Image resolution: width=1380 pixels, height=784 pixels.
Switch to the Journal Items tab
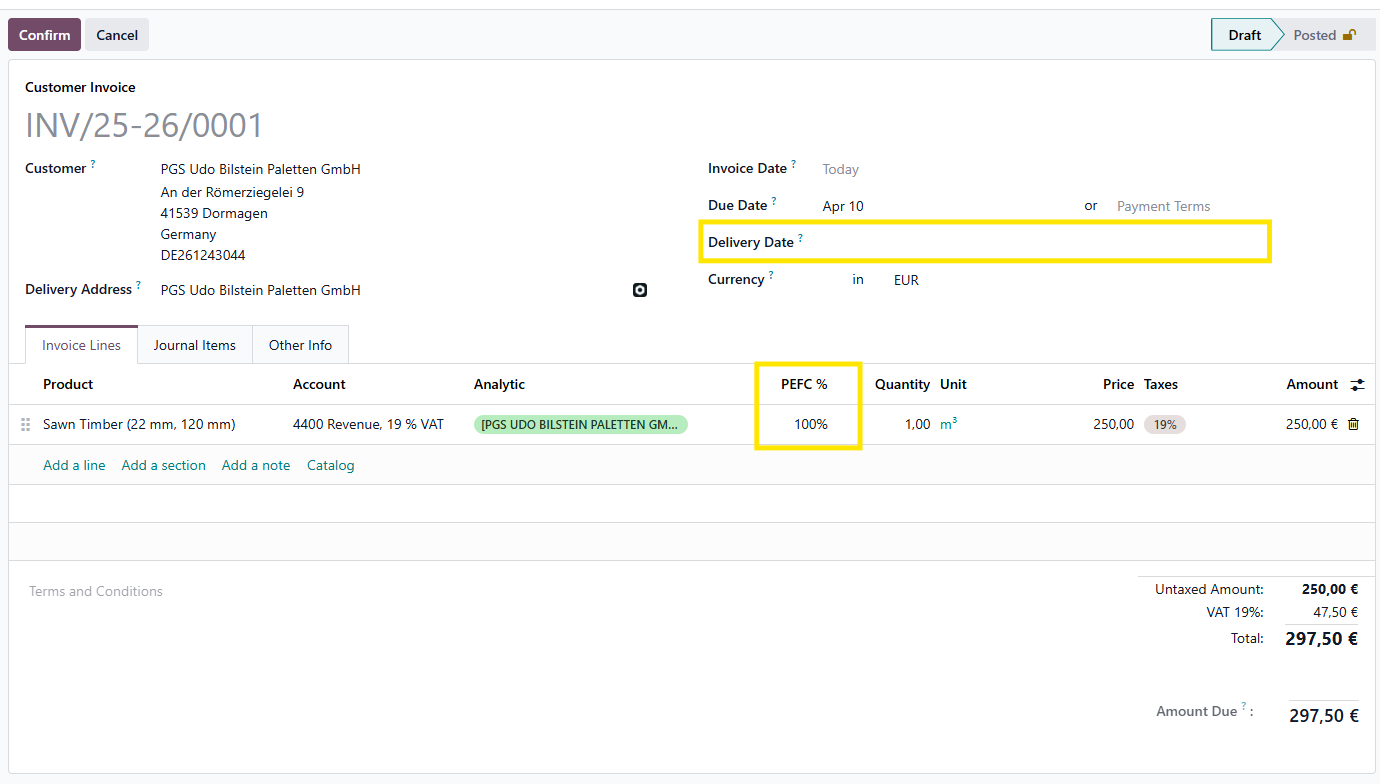pos(195,345)
